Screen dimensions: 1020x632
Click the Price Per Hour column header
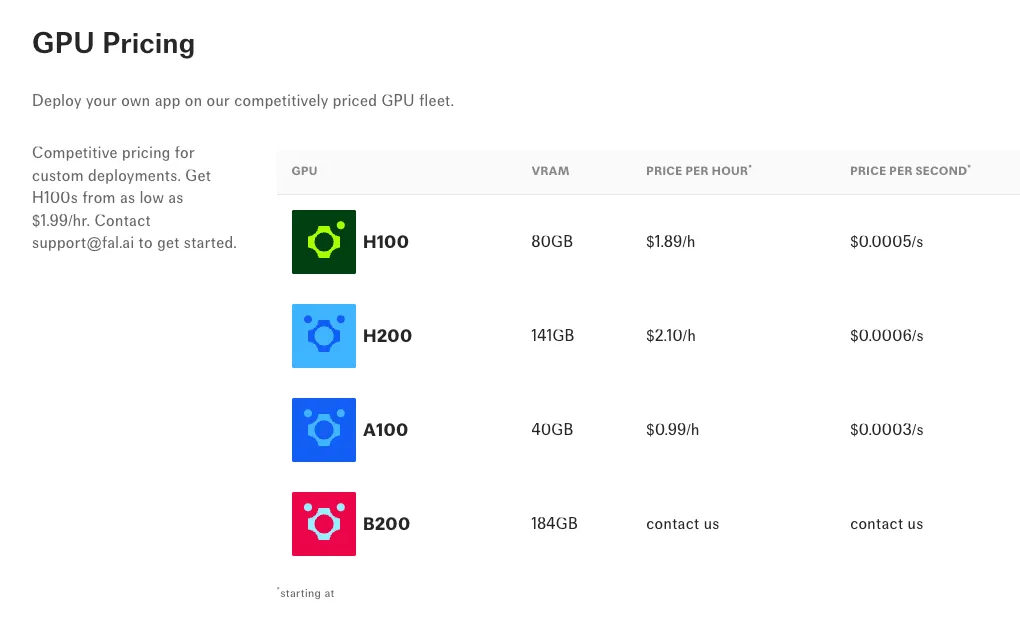tap(699, 170)
